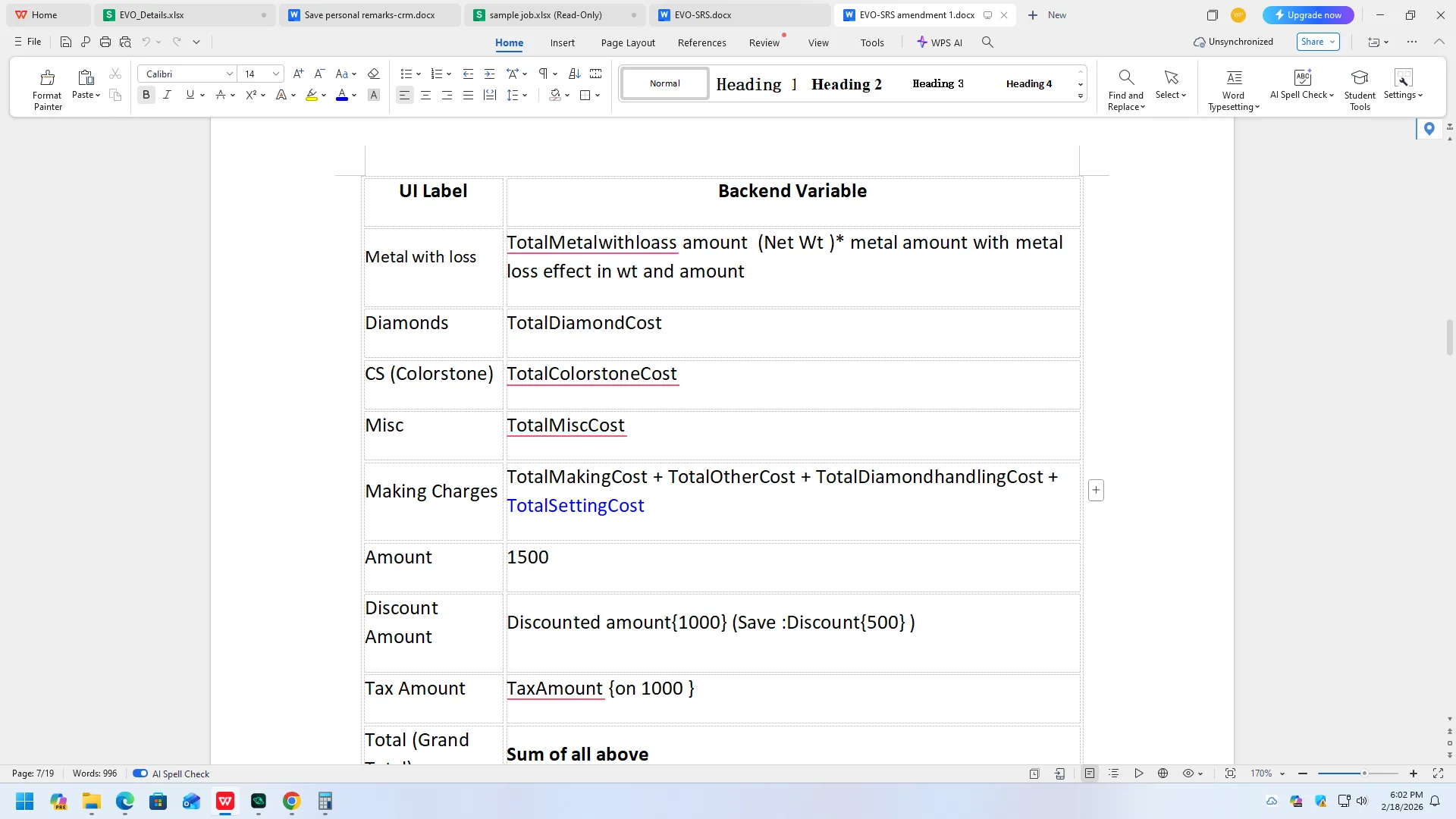This screenshot has height=819, width=1456.
Task: Click increase indent icon
Action: pos(490,74)
